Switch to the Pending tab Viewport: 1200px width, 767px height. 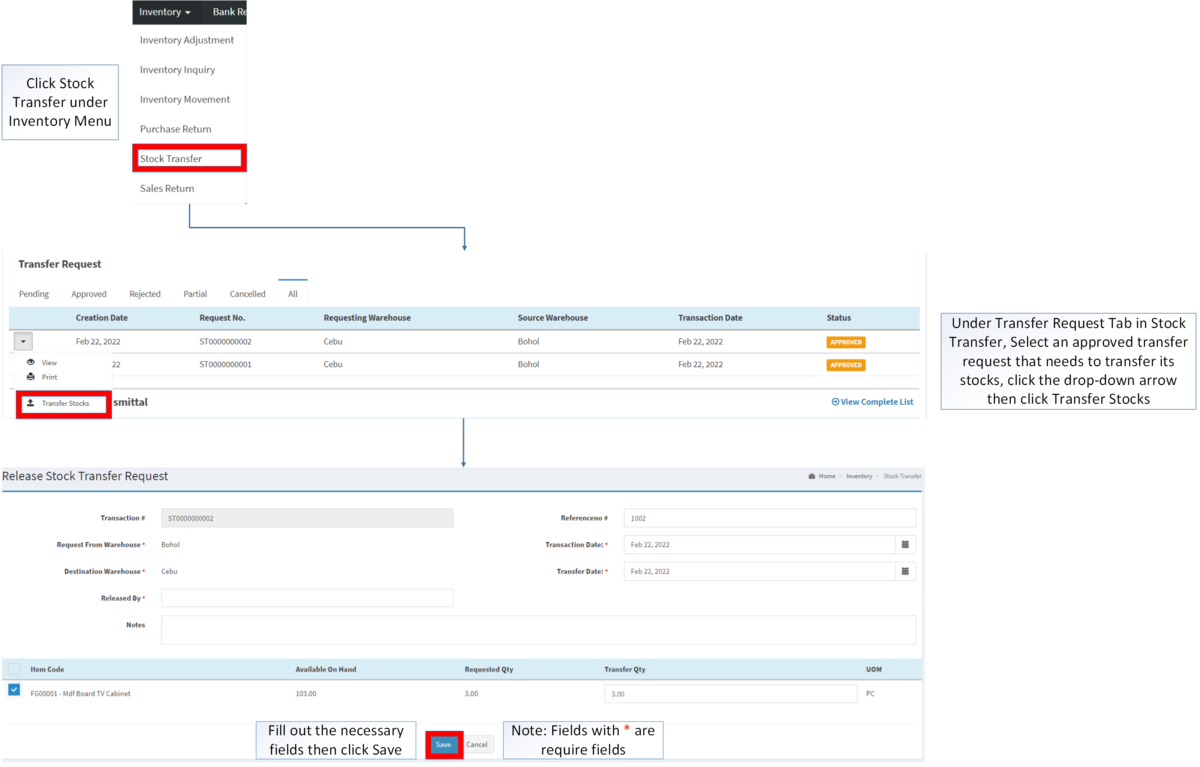33,293
